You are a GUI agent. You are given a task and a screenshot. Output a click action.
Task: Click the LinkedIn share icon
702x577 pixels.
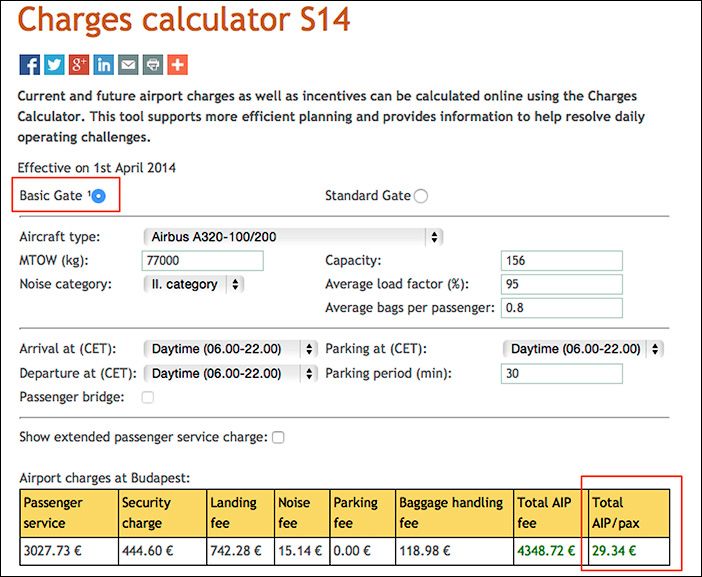tap(103, 65)
